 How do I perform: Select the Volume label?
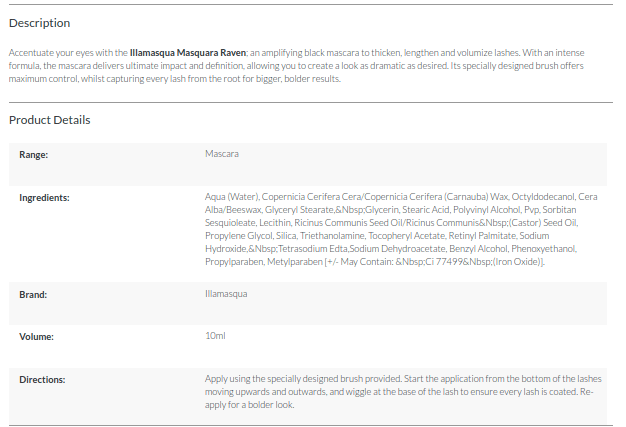[36, 336]
